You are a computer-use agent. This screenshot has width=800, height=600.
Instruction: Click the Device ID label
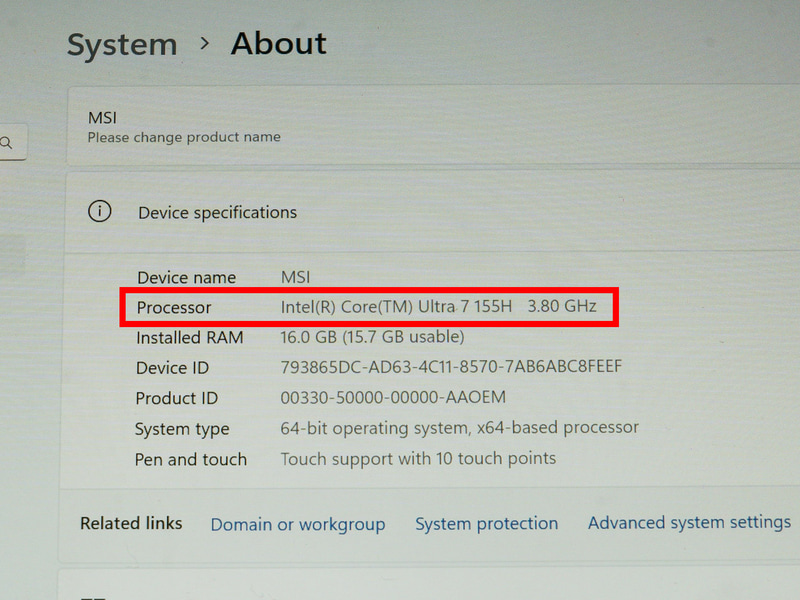tap(172, 368)
